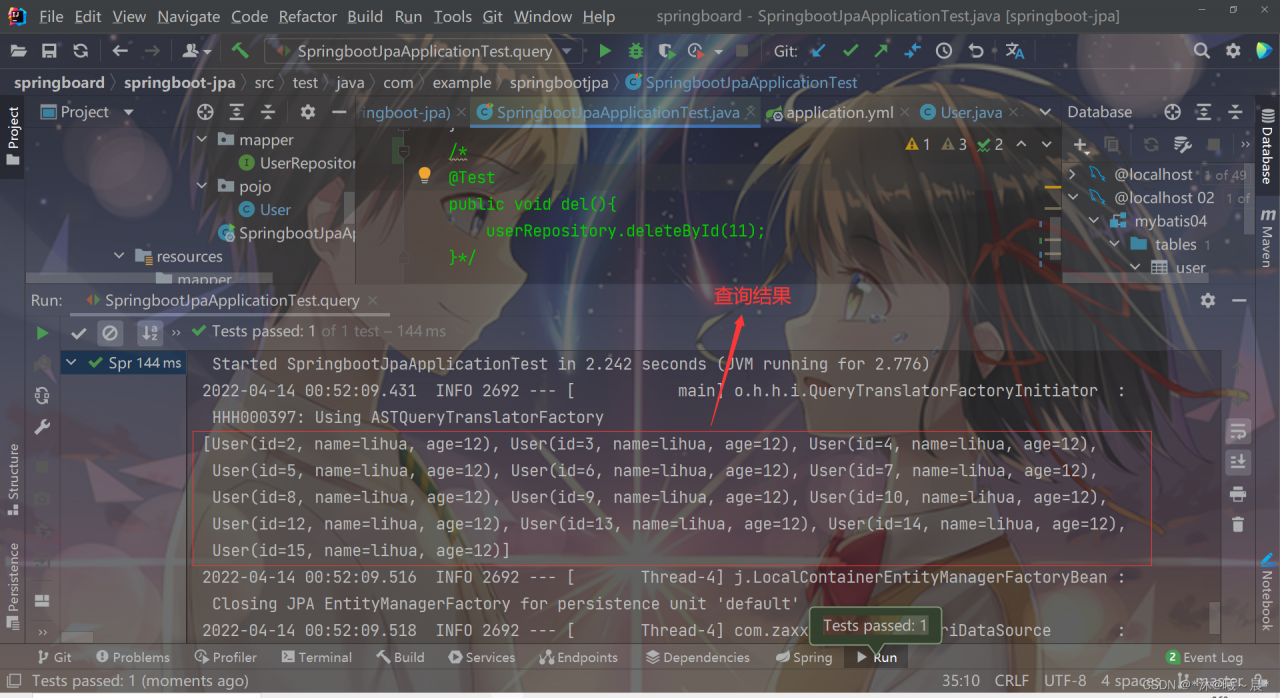The image size is (1280, 698).
Task: Toggle show passed tests checkmark
Action: tap(79, 332)
